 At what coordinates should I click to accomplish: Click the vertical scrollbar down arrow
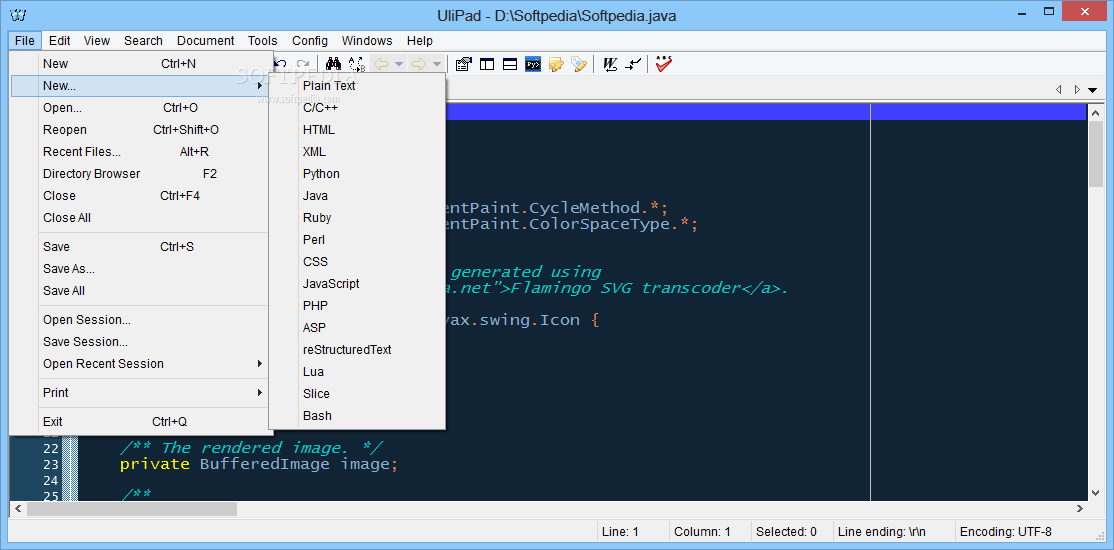pos(1095,492)
